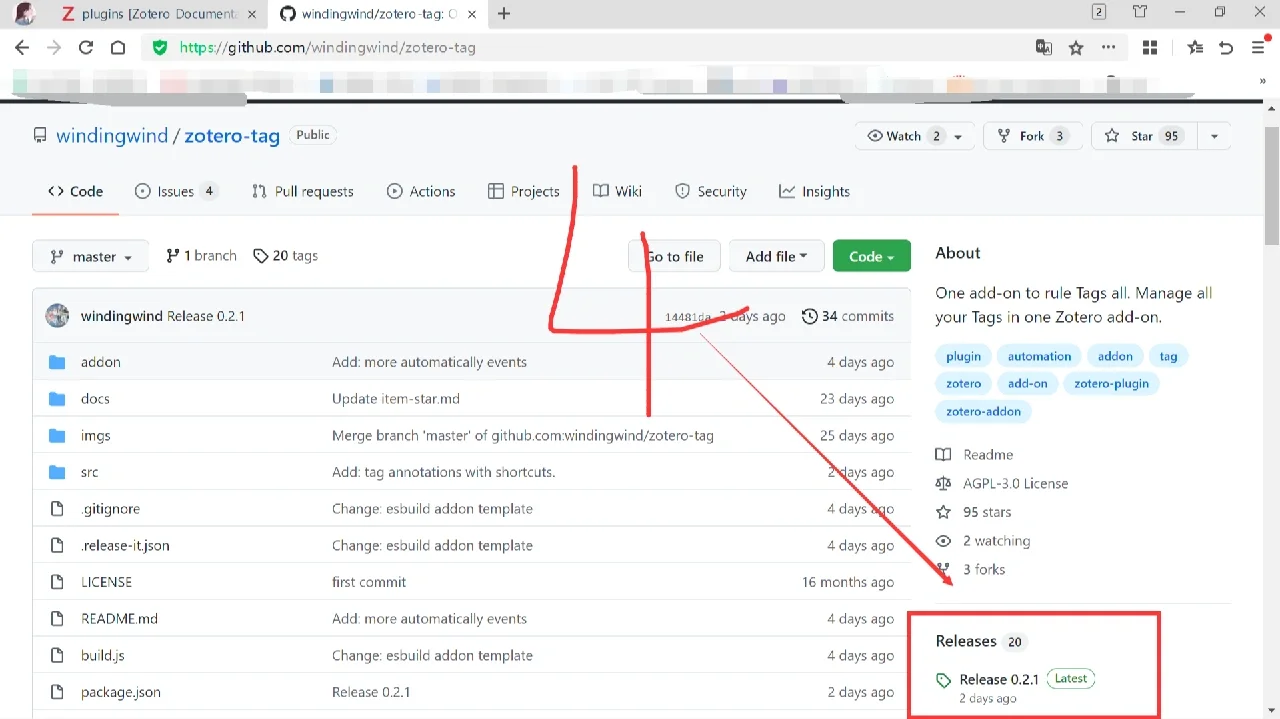Open the build.js file
The width and height of the screenshot is (1280, 719).
click(103, 655)
